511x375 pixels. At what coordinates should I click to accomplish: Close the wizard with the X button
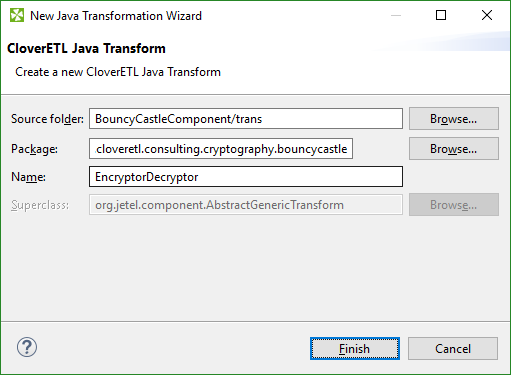487,15
